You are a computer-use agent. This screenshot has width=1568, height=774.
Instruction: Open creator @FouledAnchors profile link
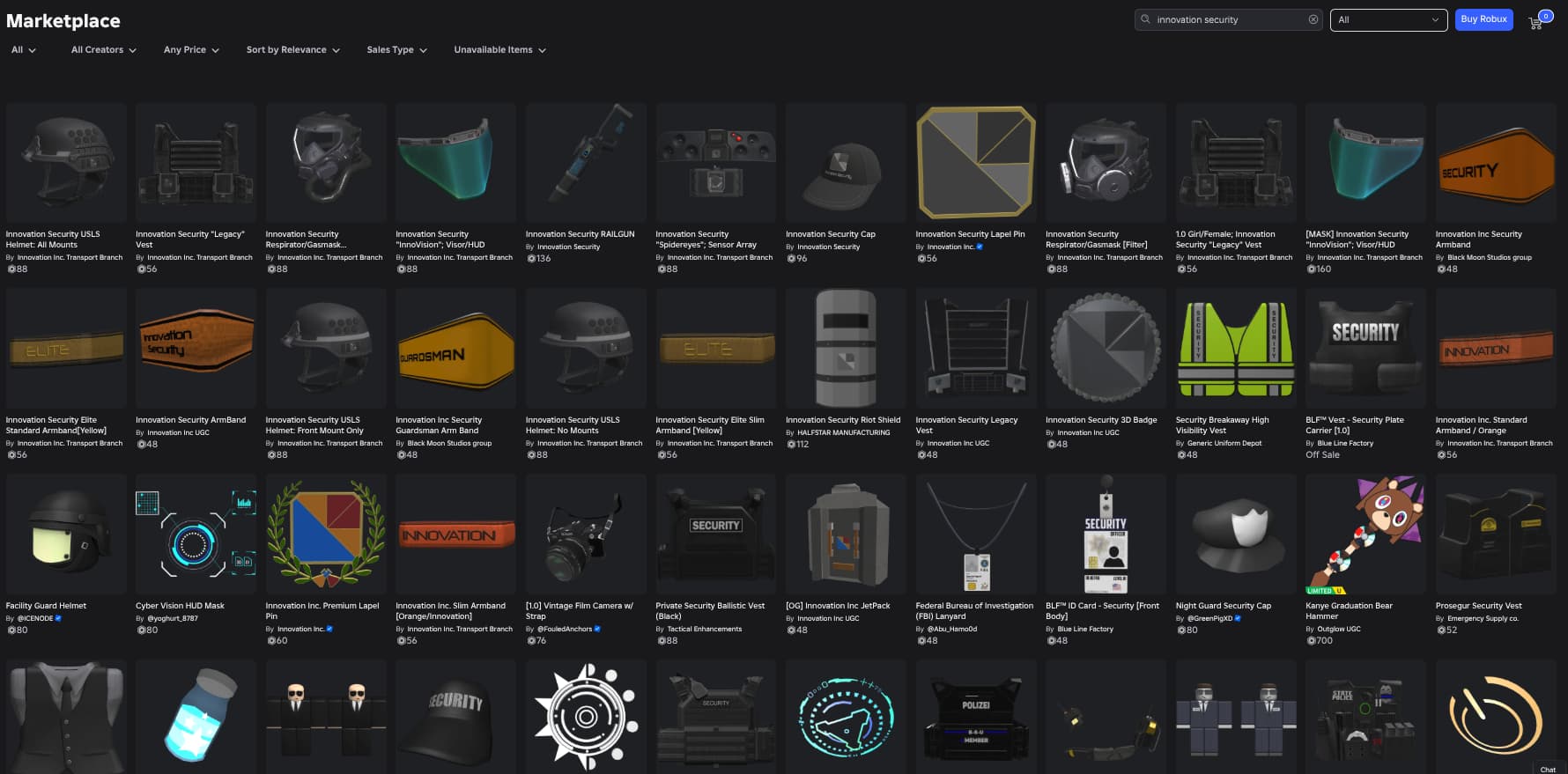pyautogui.click(x=565, y=629)
